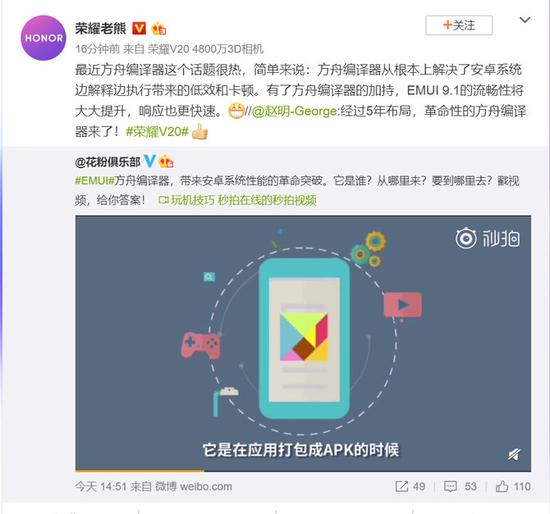The height and width of the screenshot is (514, 550).
Task: Open the #荣耀V20# hashtag topic
Action: 157,132
